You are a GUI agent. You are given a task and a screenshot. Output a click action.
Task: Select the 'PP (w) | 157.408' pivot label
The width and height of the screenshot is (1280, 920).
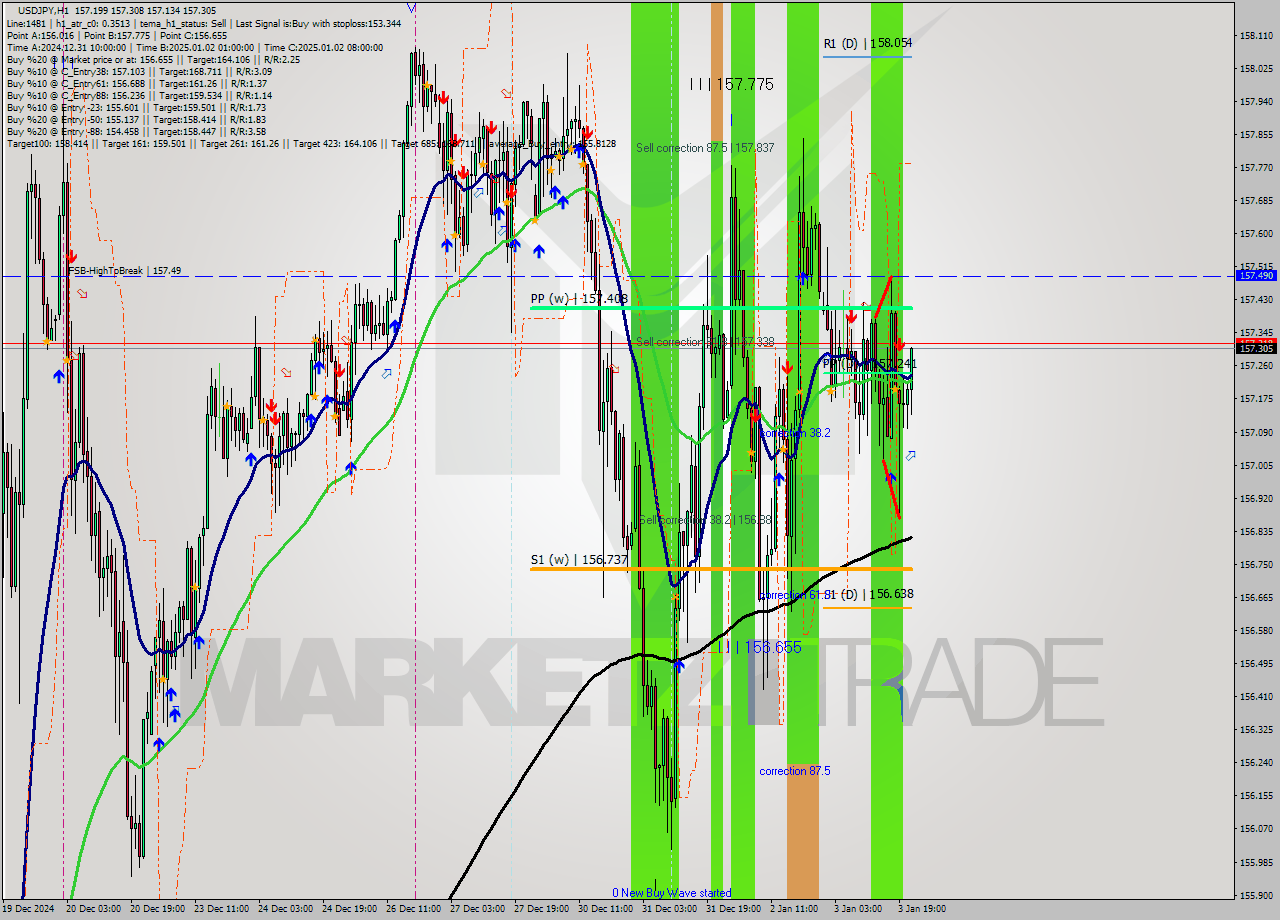[579, 298]
